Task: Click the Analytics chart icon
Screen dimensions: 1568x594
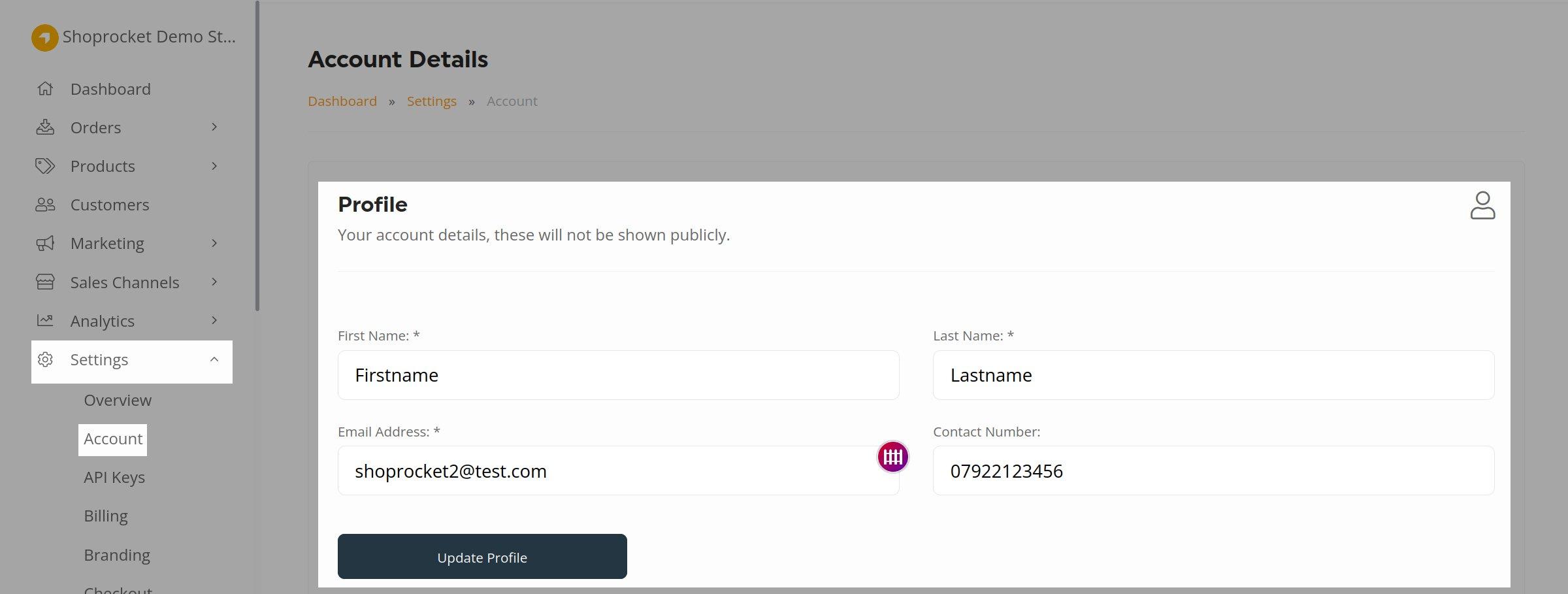Action: click(45, 321)
